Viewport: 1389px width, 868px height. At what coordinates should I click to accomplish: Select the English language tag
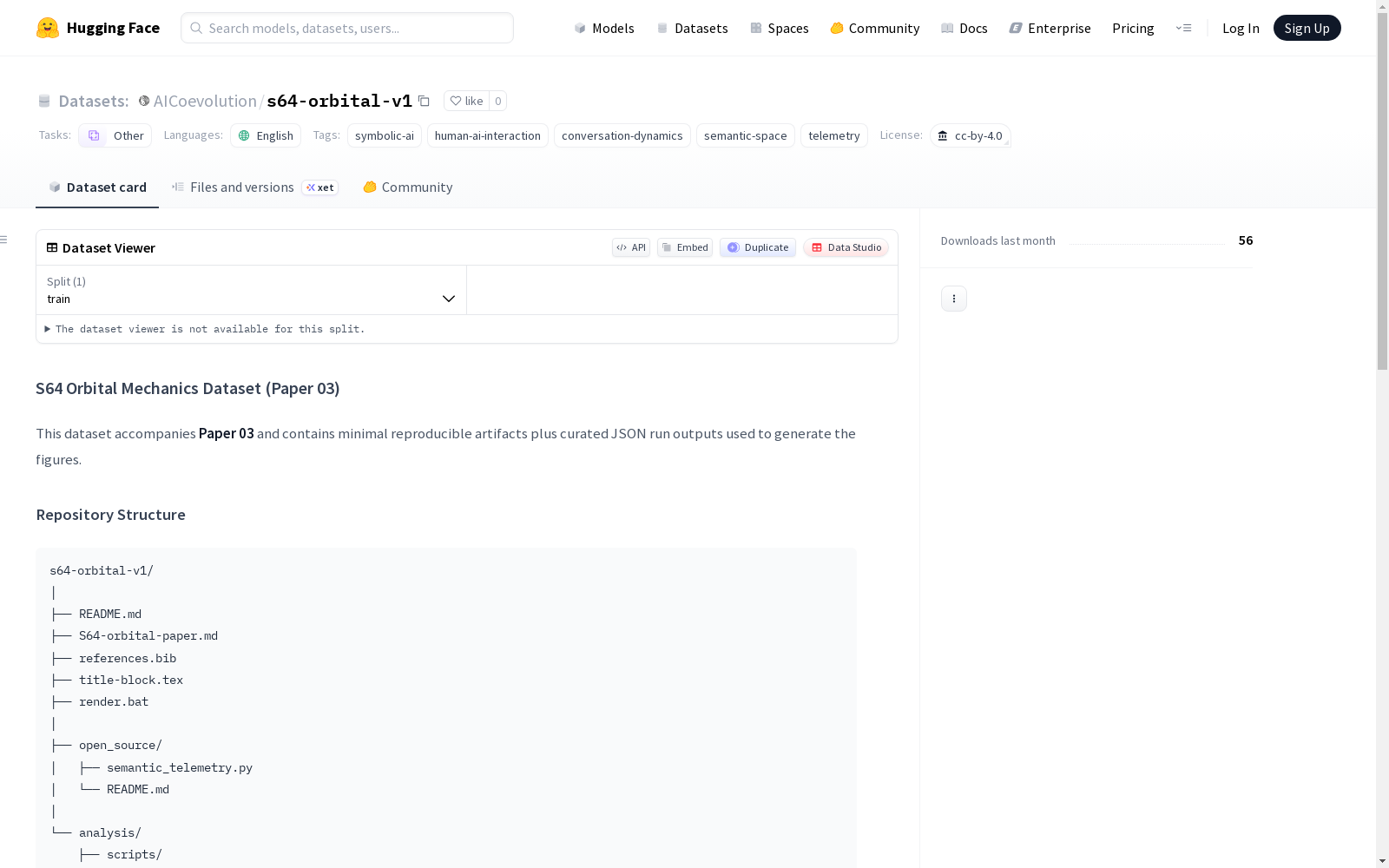coord(266,135)
